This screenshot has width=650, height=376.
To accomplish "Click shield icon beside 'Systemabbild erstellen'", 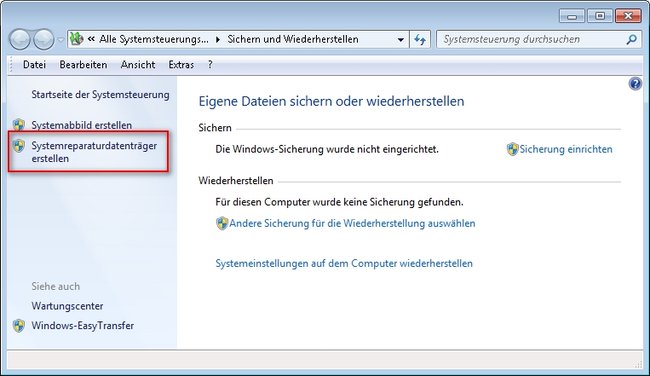I will click(19, 125).
